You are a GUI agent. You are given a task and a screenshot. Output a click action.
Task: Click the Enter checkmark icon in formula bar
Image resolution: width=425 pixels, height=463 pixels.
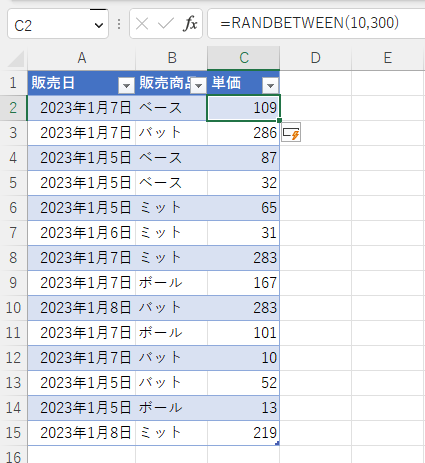[x=166, y=24]
